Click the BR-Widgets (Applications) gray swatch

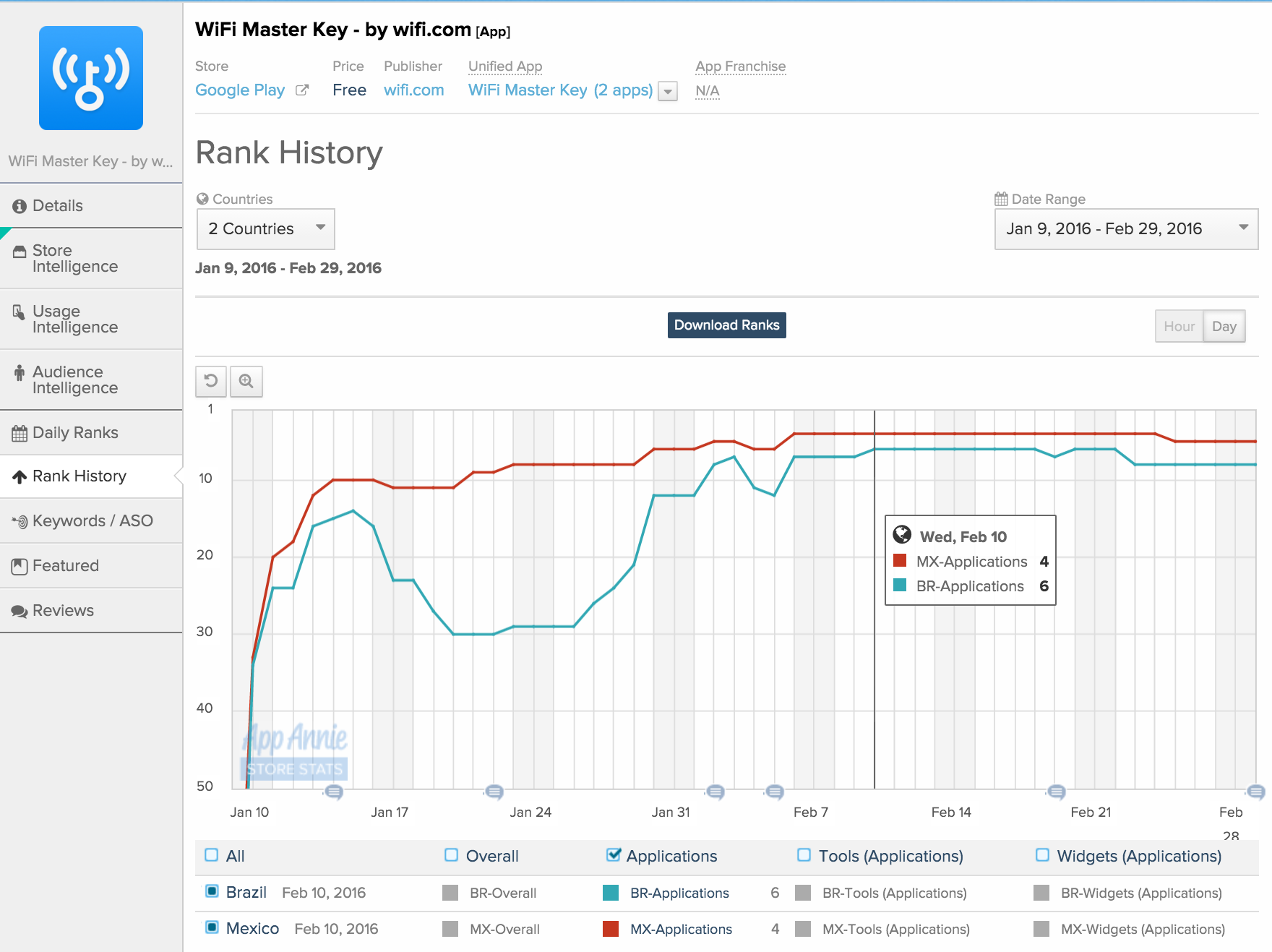1041,893
